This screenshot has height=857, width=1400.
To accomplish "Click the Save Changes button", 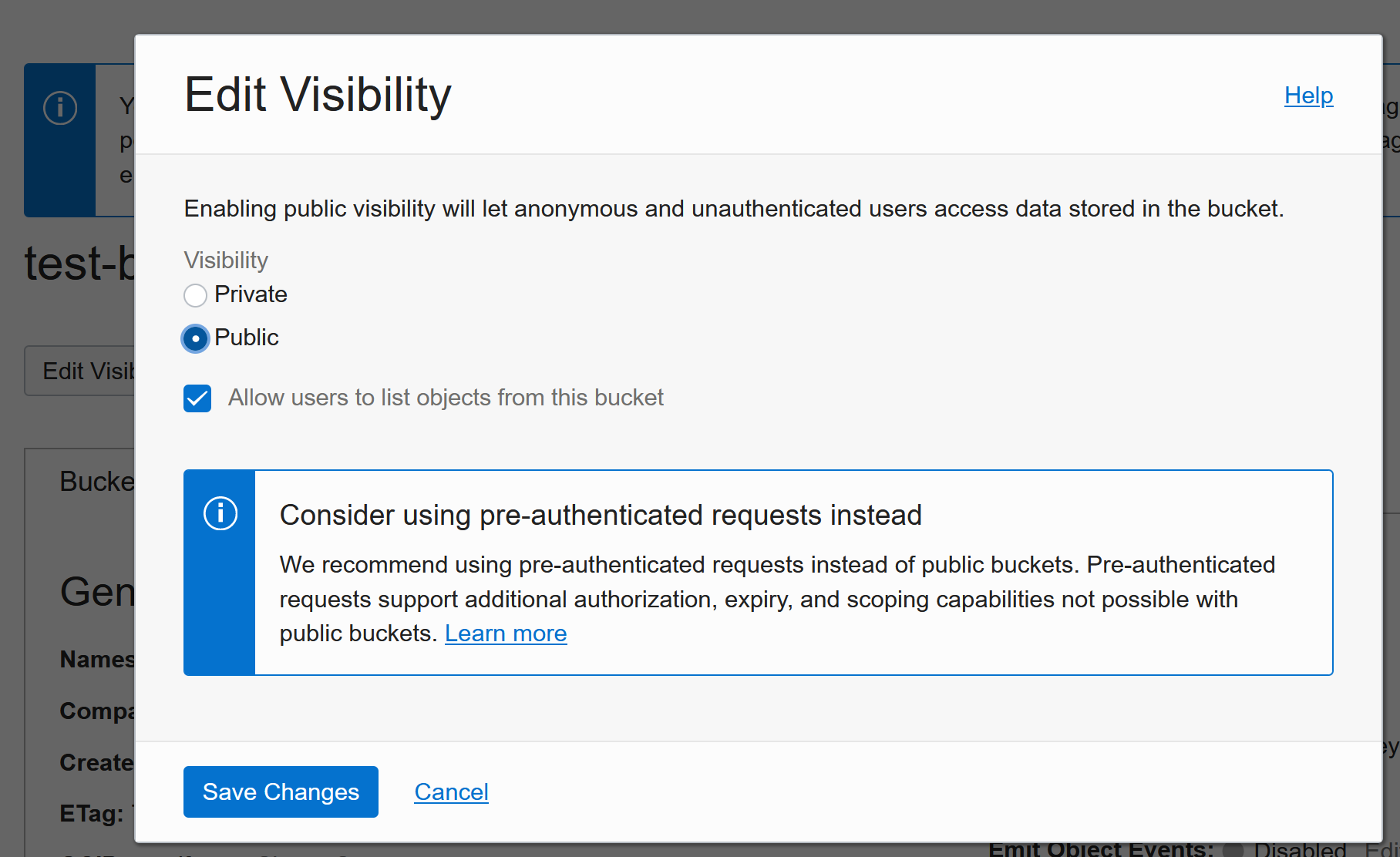I will click(x=281, y=791).
